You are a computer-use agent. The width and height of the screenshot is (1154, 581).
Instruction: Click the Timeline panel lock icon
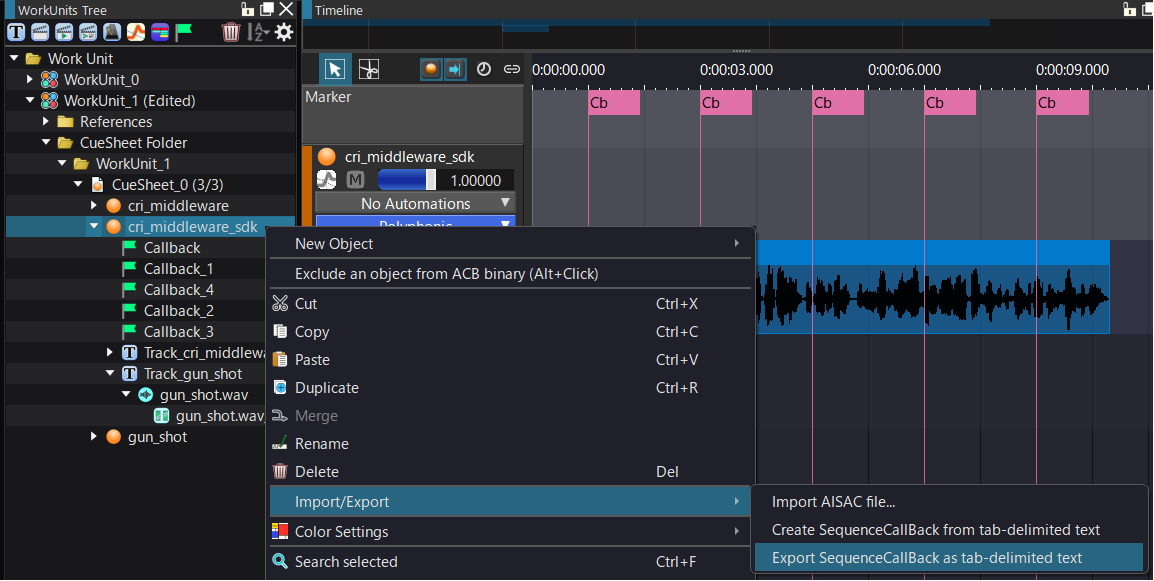click(x=1130, y=9)
